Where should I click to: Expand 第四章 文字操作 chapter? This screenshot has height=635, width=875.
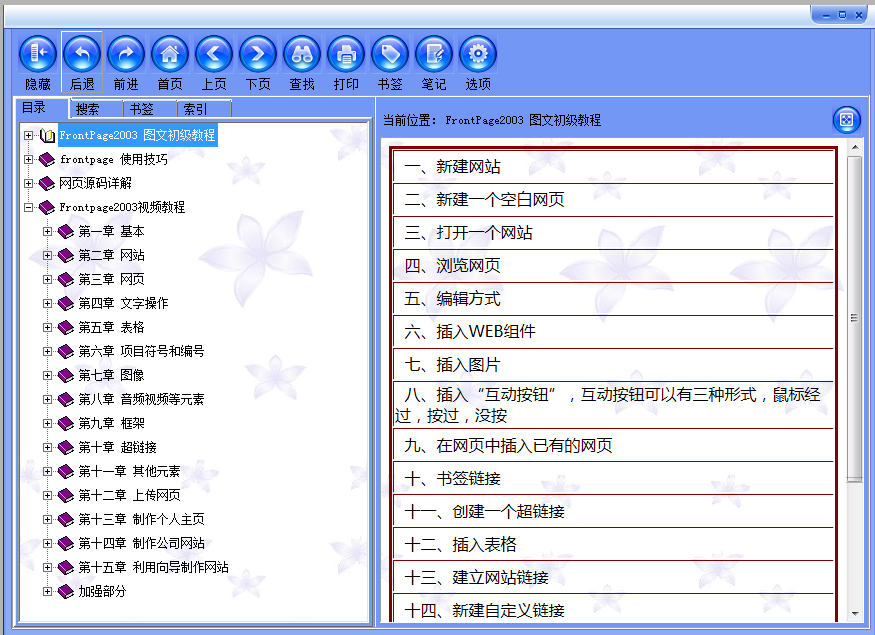(47, 304)
